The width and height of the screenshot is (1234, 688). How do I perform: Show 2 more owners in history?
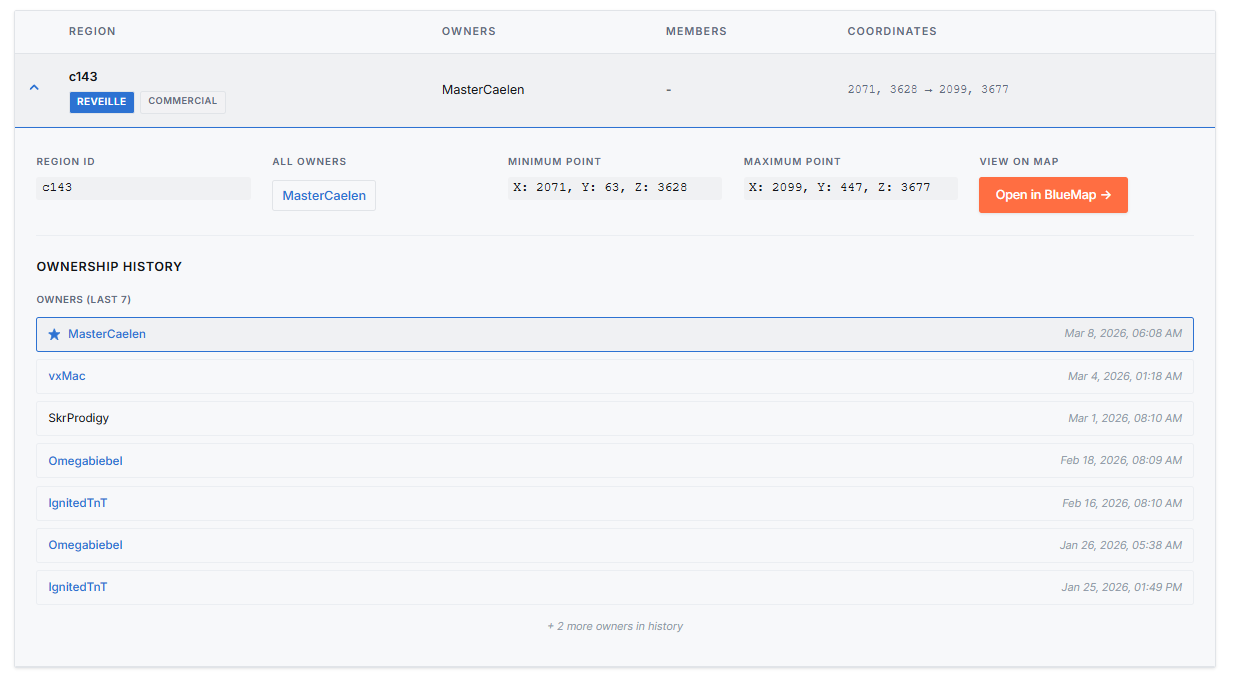(x=614, y=626)
